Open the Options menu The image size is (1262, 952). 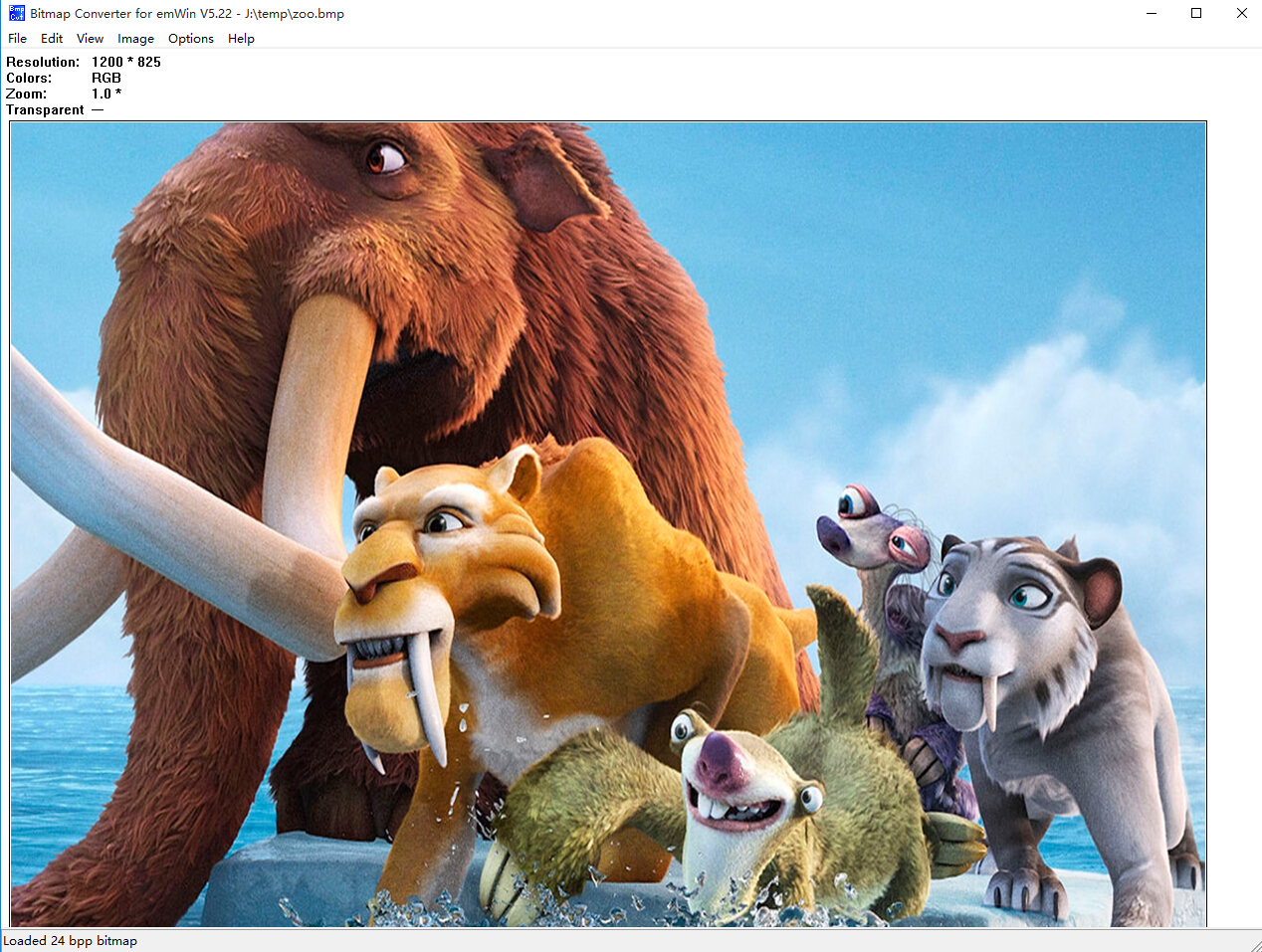click(x=191, y=39)
